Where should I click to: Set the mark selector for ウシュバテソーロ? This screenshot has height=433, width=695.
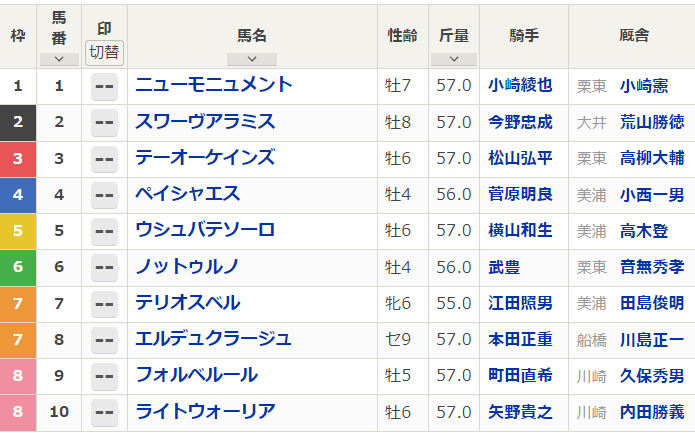coord(104,231)
